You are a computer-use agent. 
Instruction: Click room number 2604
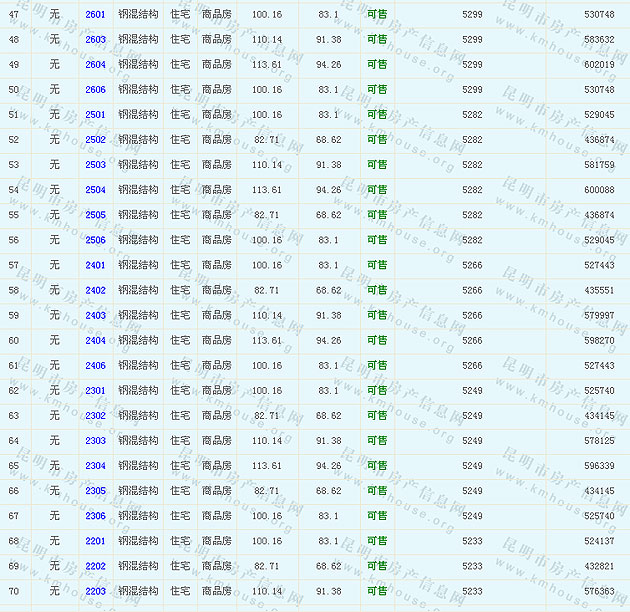95,65
